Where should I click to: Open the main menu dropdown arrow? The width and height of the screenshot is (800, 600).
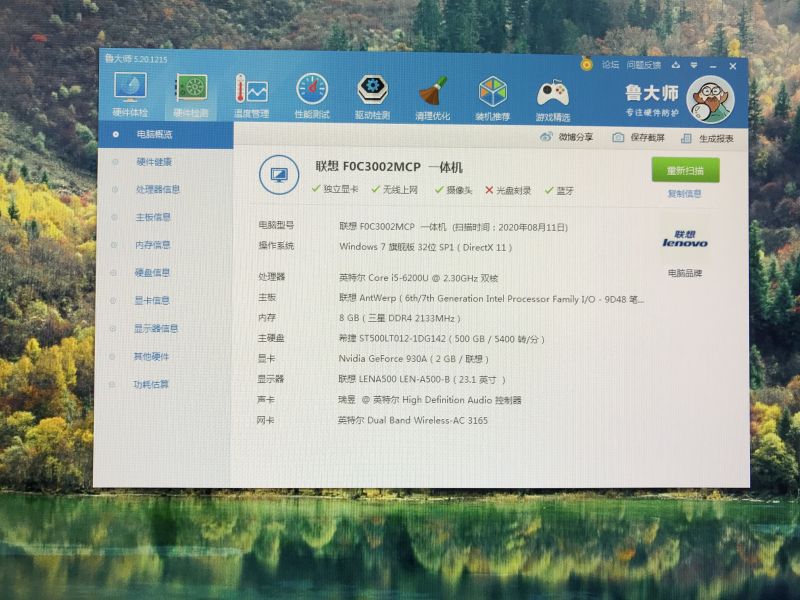(x=694, y=66)
